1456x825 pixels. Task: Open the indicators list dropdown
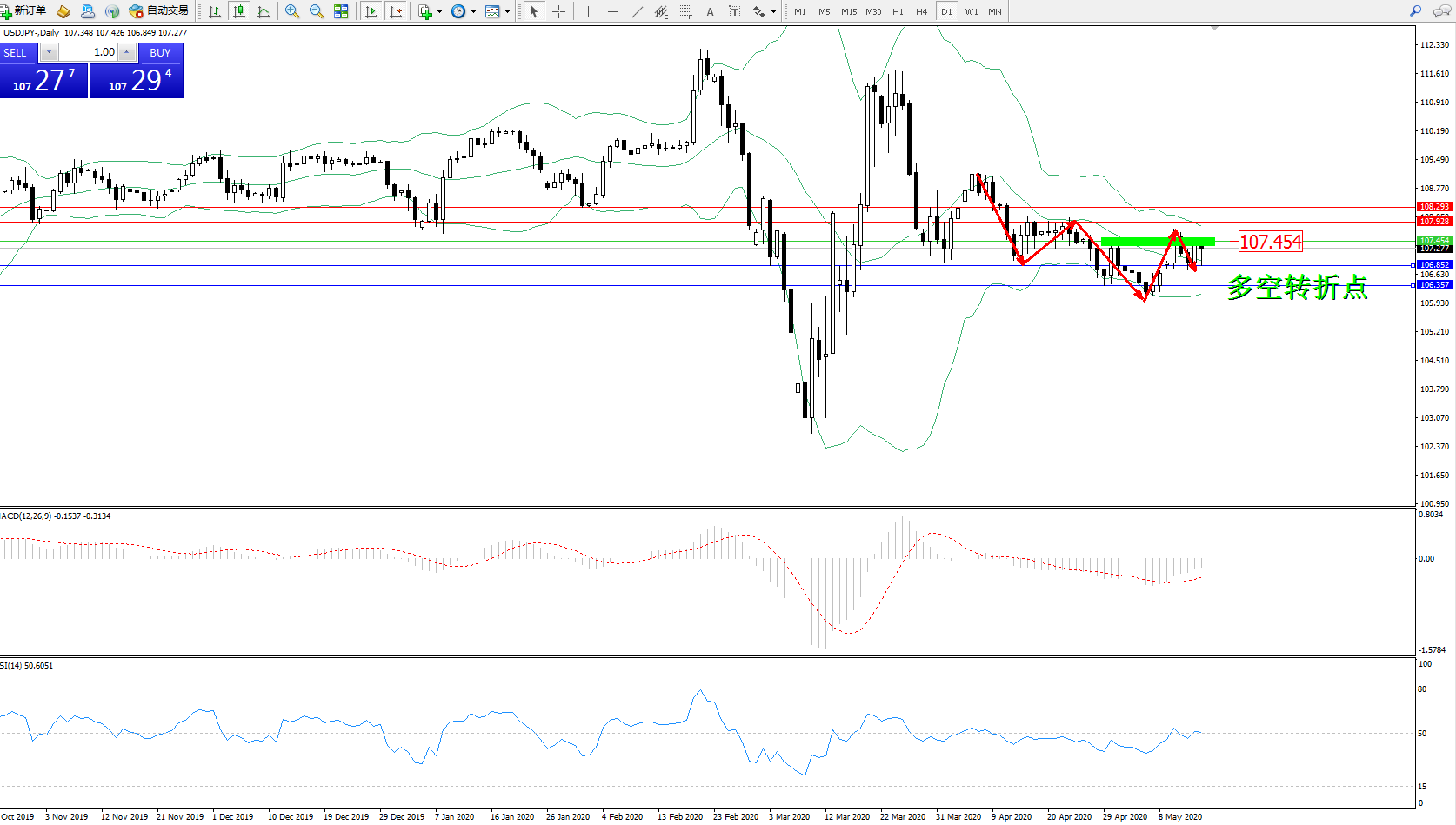coord(439,11)
